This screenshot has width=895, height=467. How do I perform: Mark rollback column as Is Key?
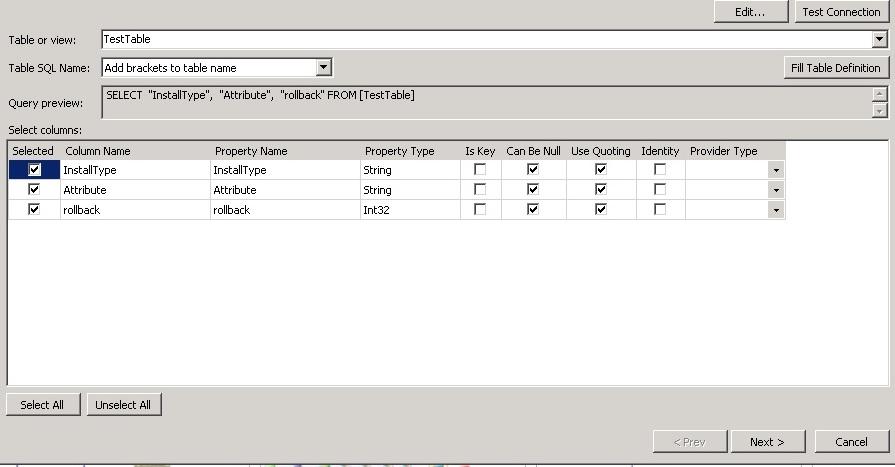(480, 209)
